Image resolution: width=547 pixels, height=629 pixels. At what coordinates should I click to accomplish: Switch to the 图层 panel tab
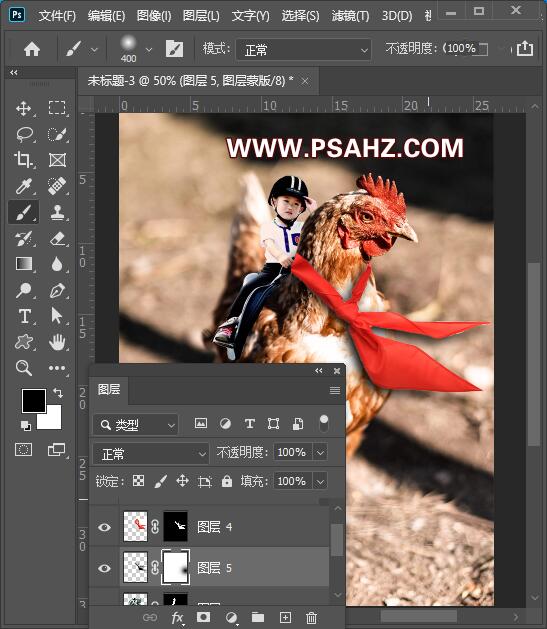tap(109, 390)
